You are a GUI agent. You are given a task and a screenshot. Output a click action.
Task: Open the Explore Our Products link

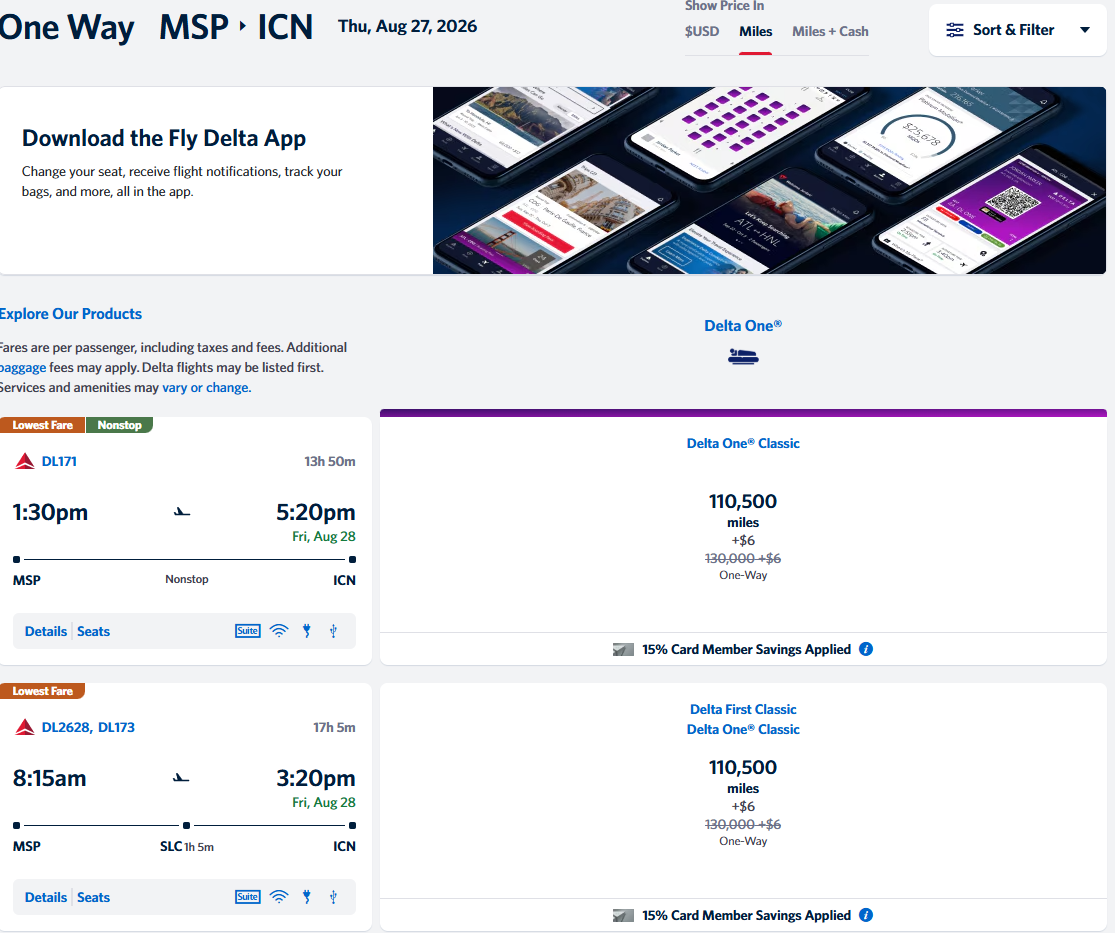(71, 314)
